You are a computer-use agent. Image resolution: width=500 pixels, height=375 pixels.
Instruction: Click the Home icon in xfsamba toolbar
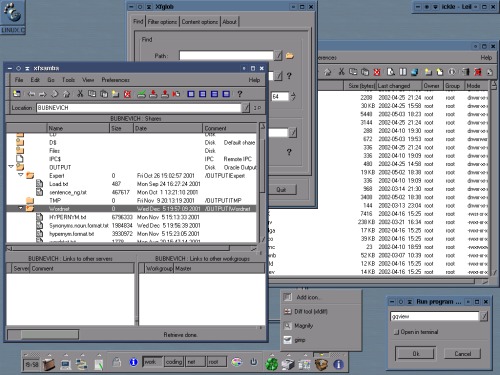point(66,94)
